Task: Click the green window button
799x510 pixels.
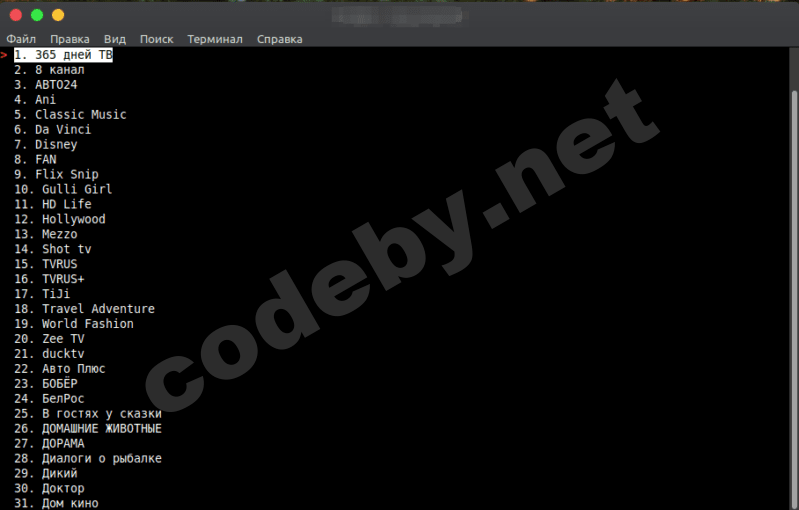Action: pos(37,15)
